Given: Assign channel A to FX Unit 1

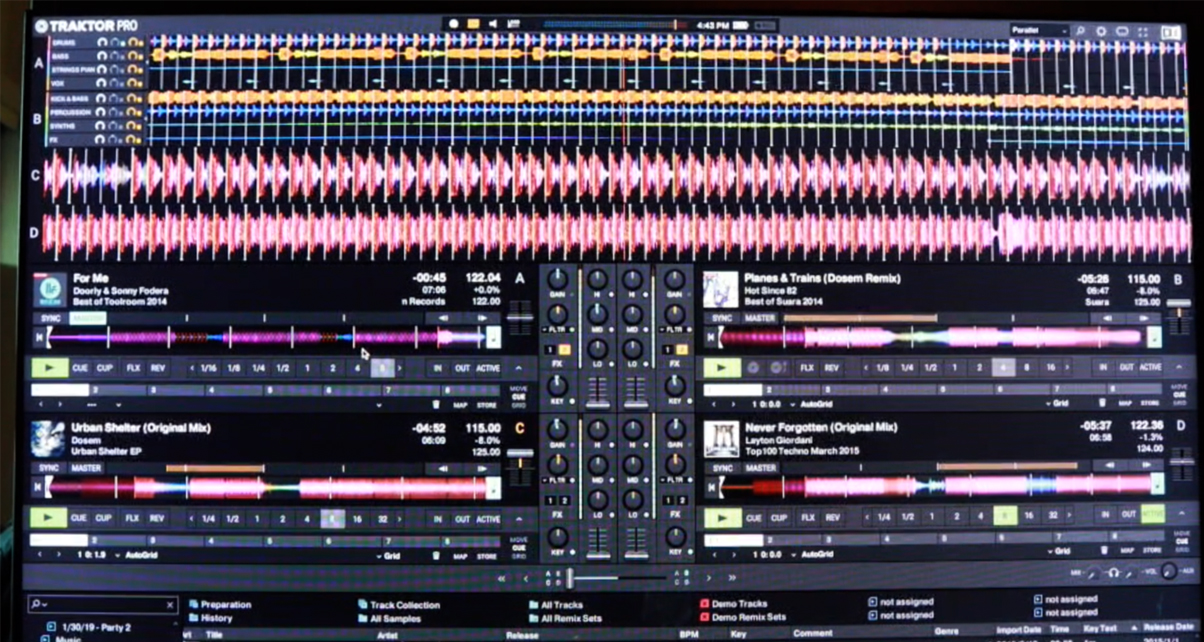Looking at the screenshot, I should pyautogui.click(x=551, y=351).
